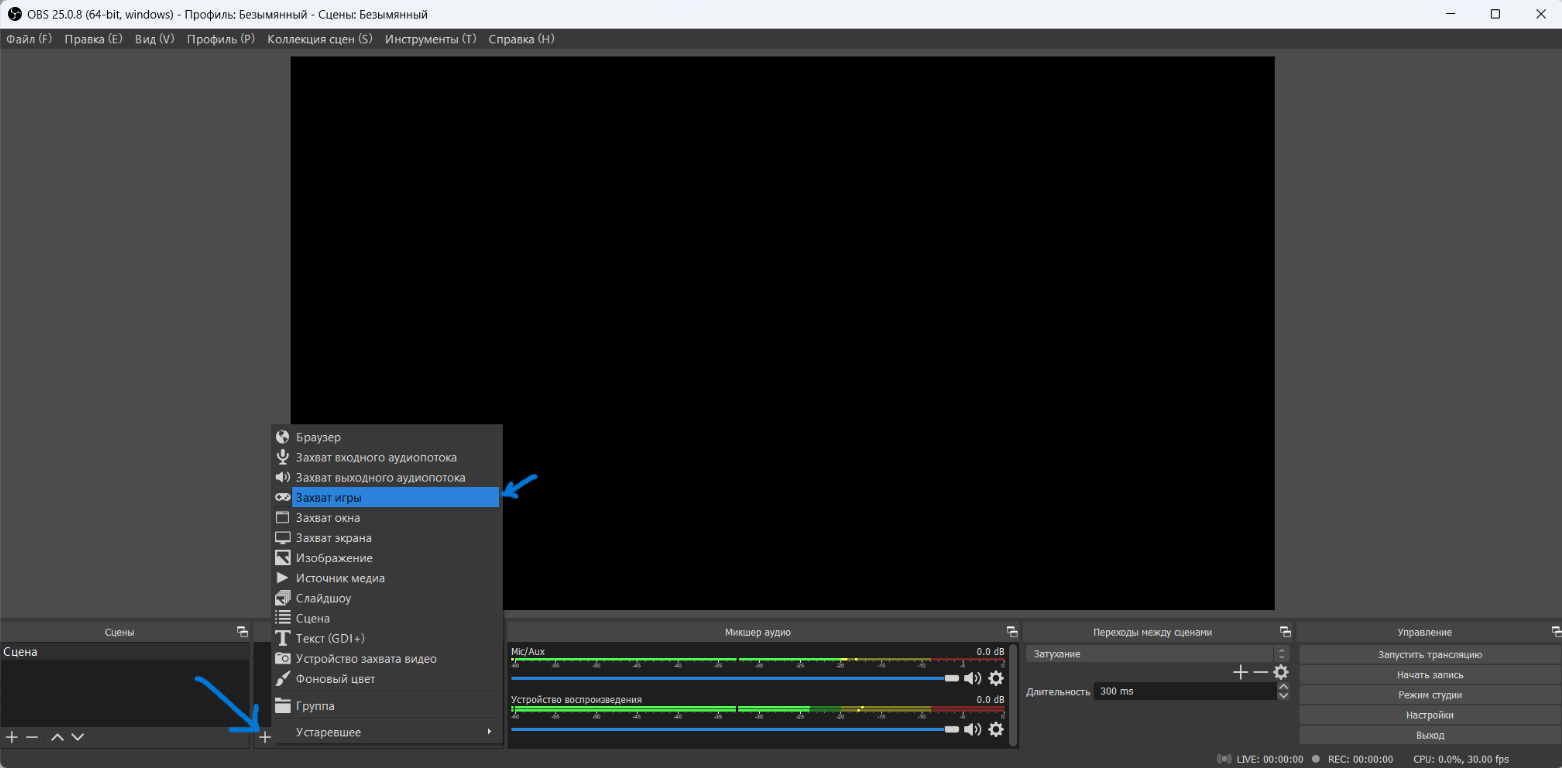This screenshot has width=1562, height=768.
Task: Adjust the Mic/Aux volume slider
Action: tap(735, 678)
